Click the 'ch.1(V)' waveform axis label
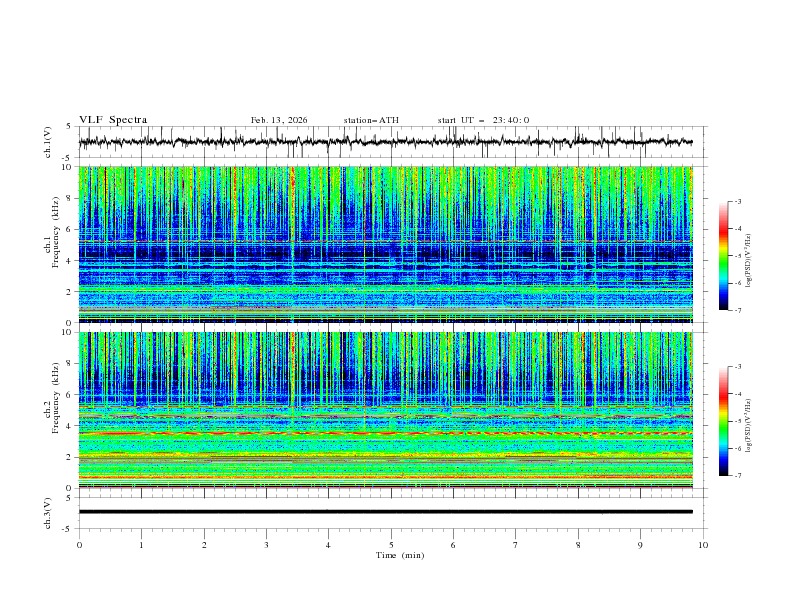792x612 pixels. pos(48,142)
